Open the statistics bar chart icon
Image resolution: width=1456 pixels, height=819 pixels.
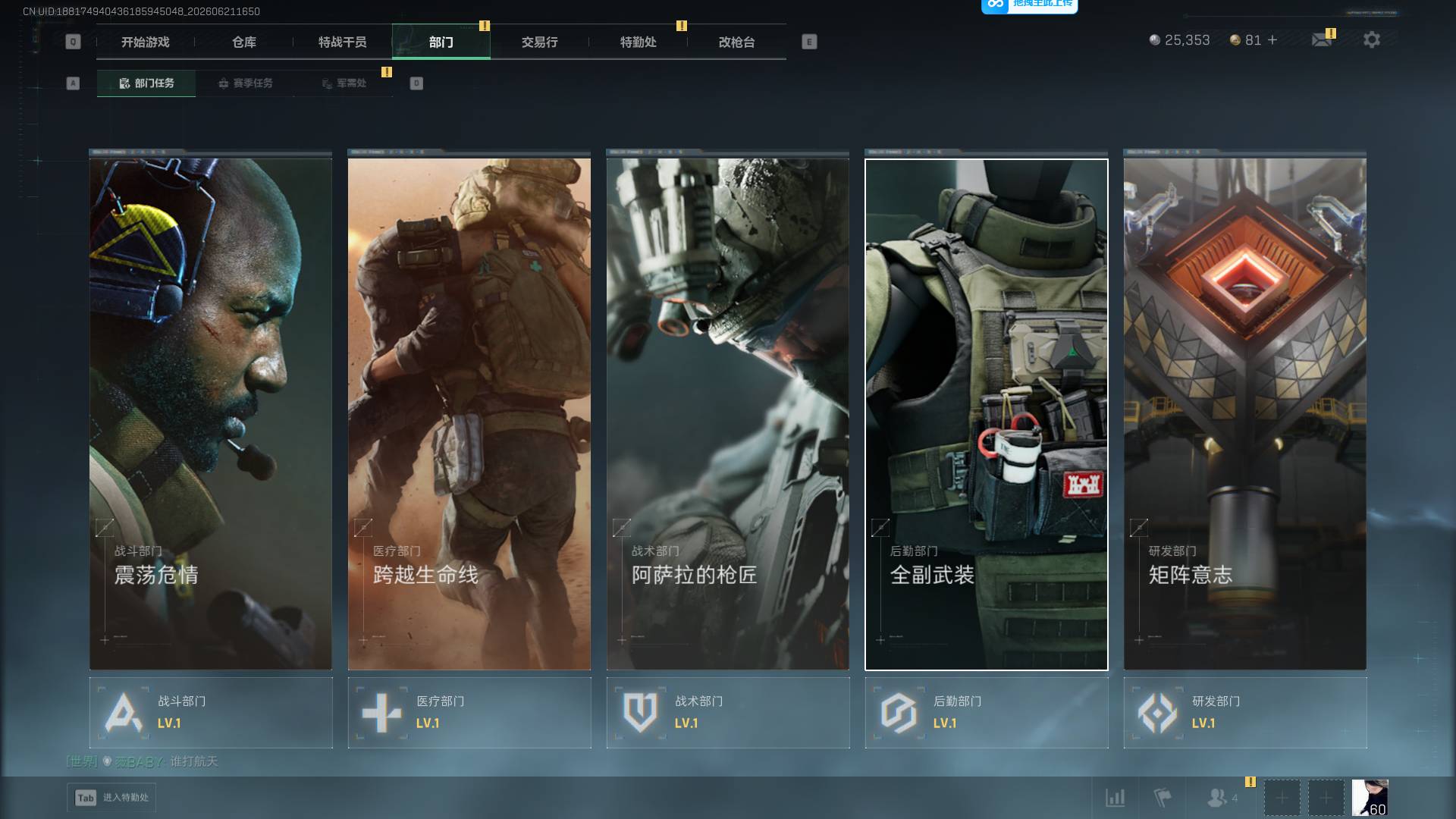point(1115,798)
